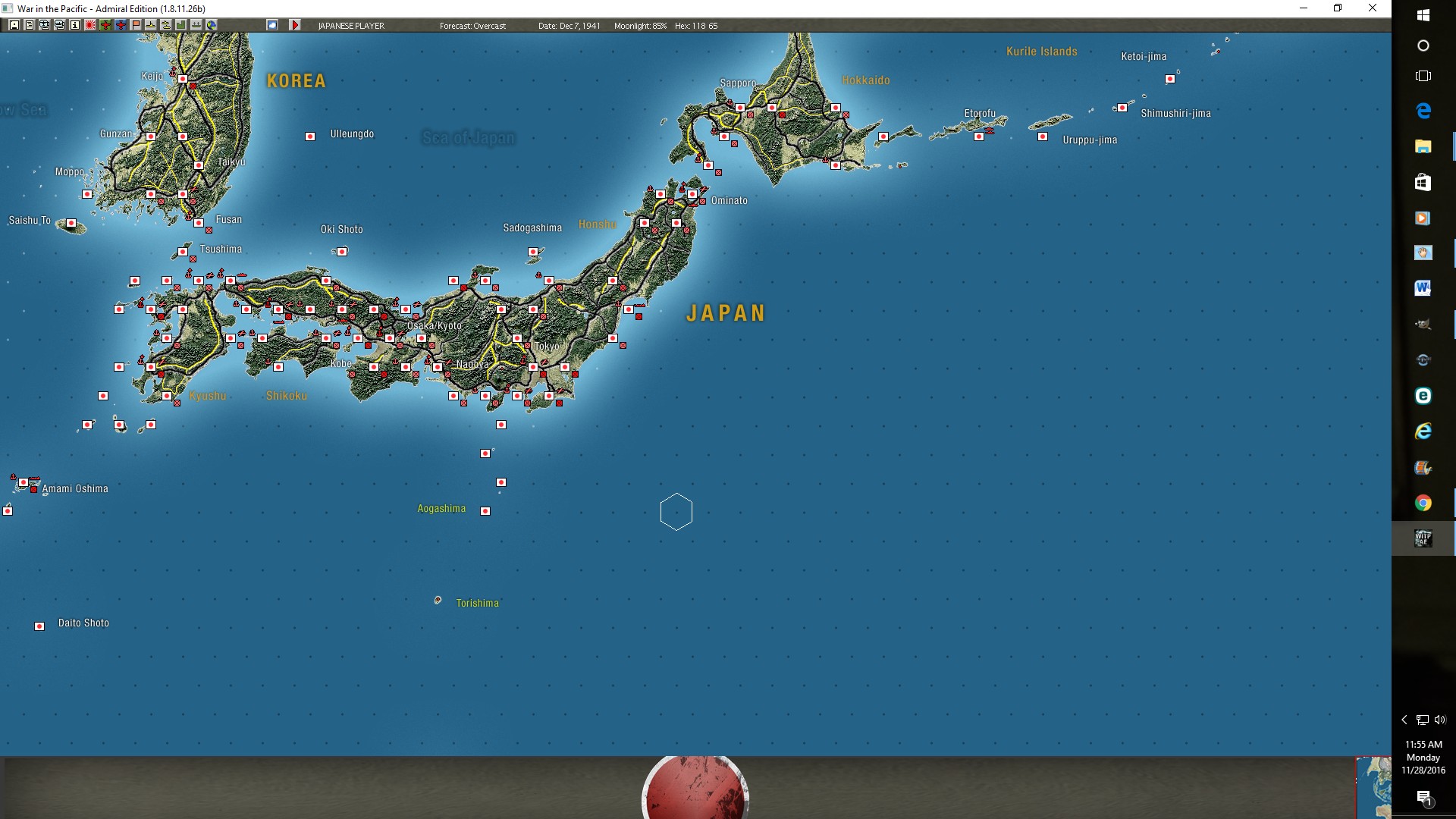Viewport: 1456px width, 819px height.
Task: Open the volume control in system tray
Action: [x=1440, y=720]
